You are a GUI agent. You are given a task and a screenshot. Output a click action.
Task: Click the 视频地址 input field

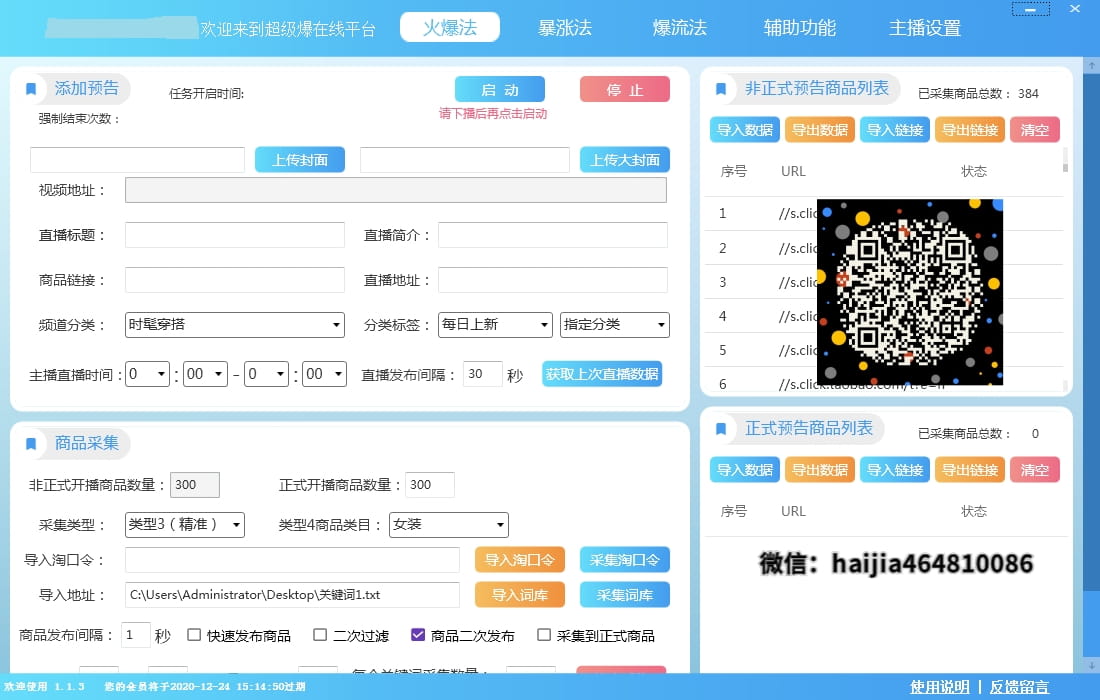tap(396, 190)
